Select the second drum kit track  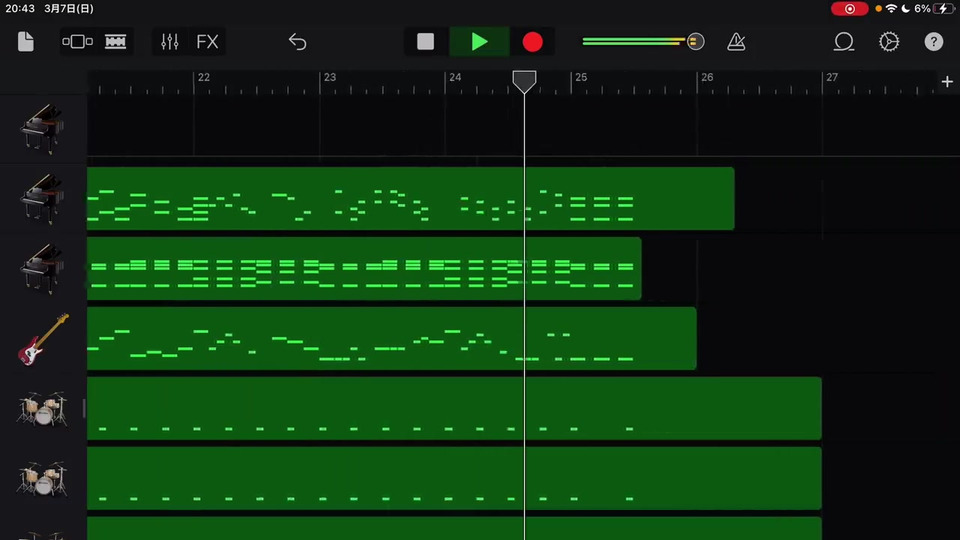42,478
